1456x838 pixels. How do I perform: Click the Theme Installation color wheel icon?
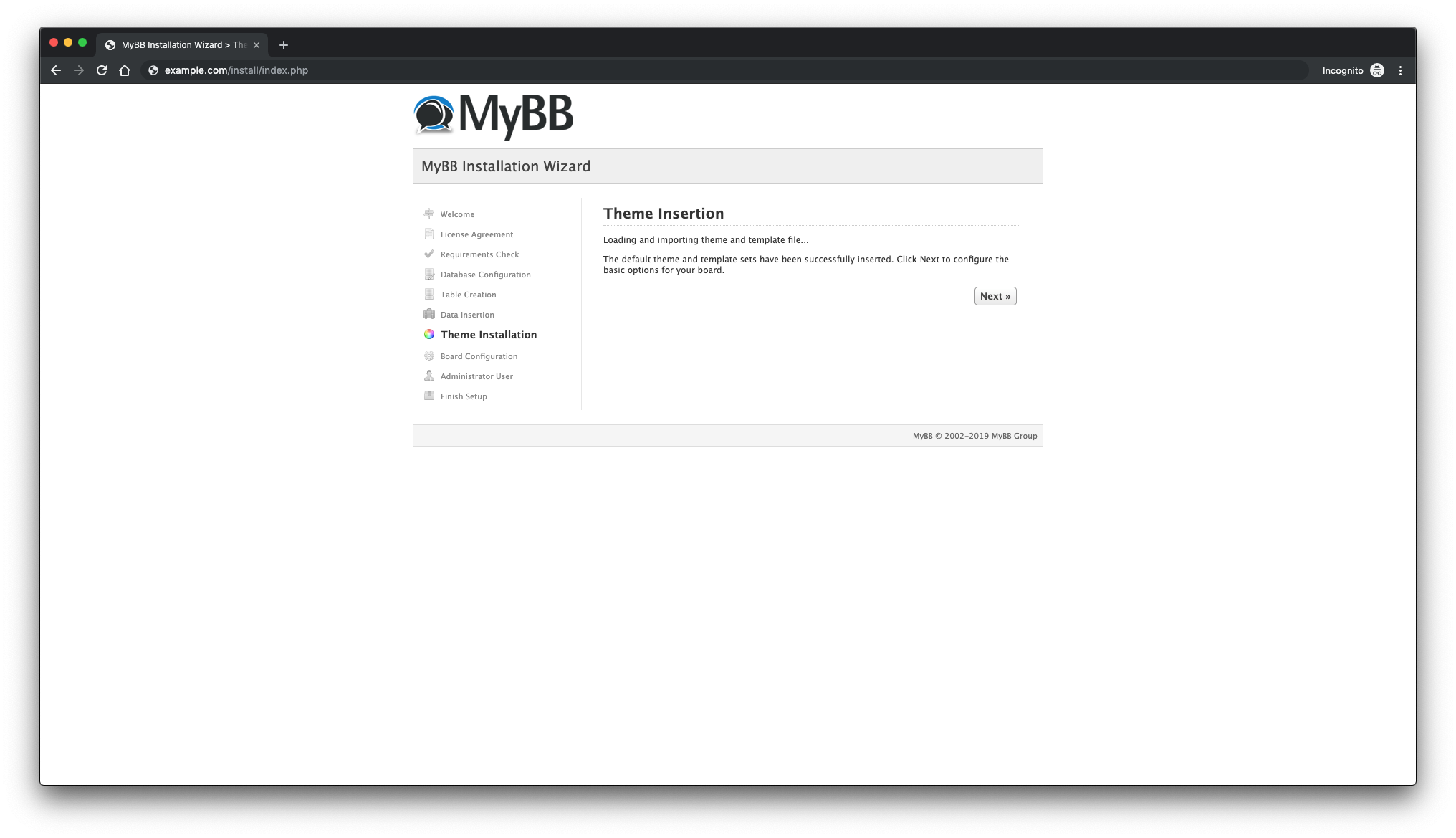[x=428, y=334]
